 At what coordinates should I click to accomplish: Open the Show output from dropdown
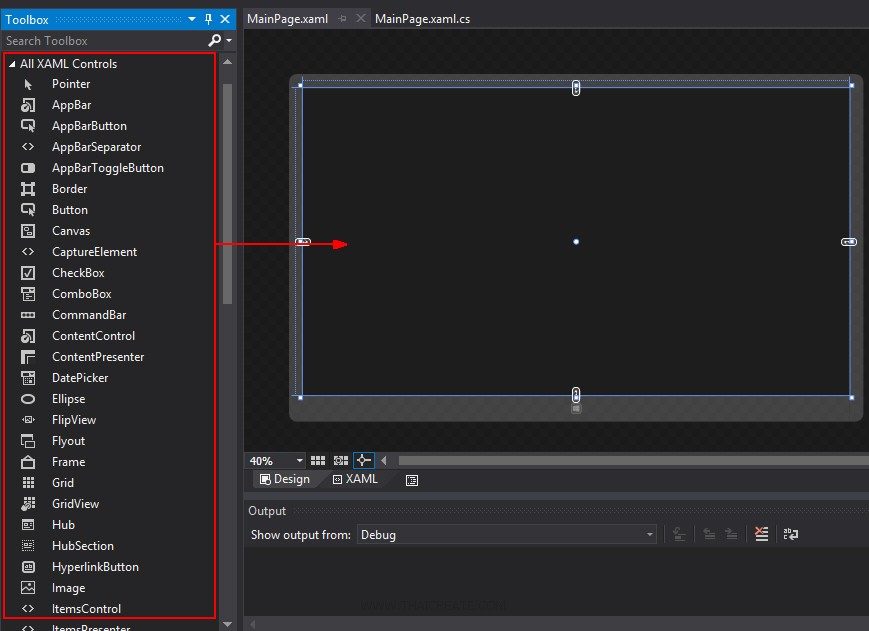pos(649,535)
